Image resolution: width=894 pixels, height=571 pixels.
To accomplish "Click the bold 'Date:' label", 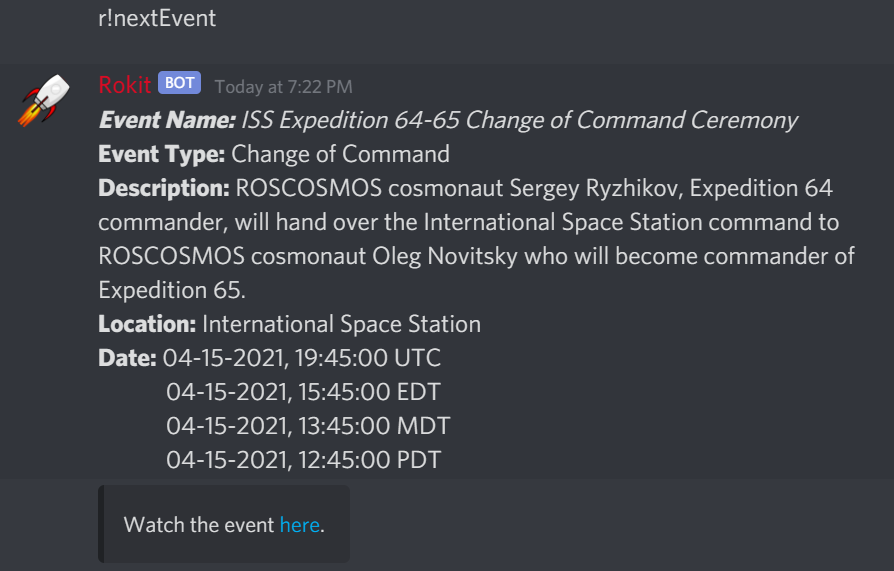I will [x=127, y=358].
